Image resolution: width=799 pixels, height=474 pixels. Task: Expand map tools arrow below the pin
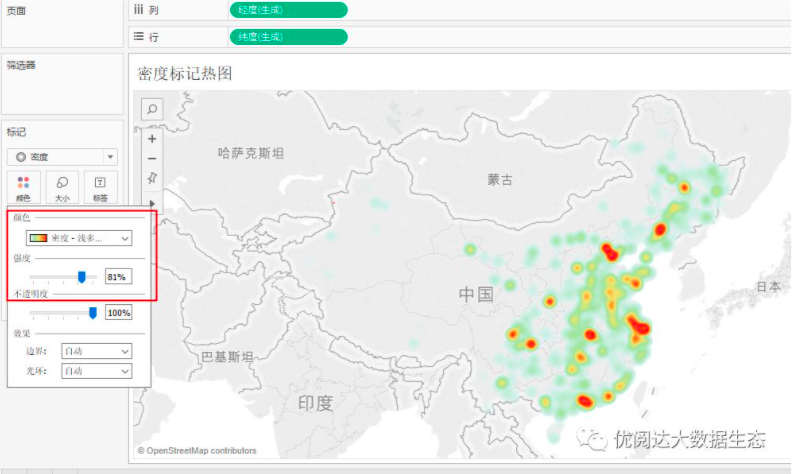[152, 202]
